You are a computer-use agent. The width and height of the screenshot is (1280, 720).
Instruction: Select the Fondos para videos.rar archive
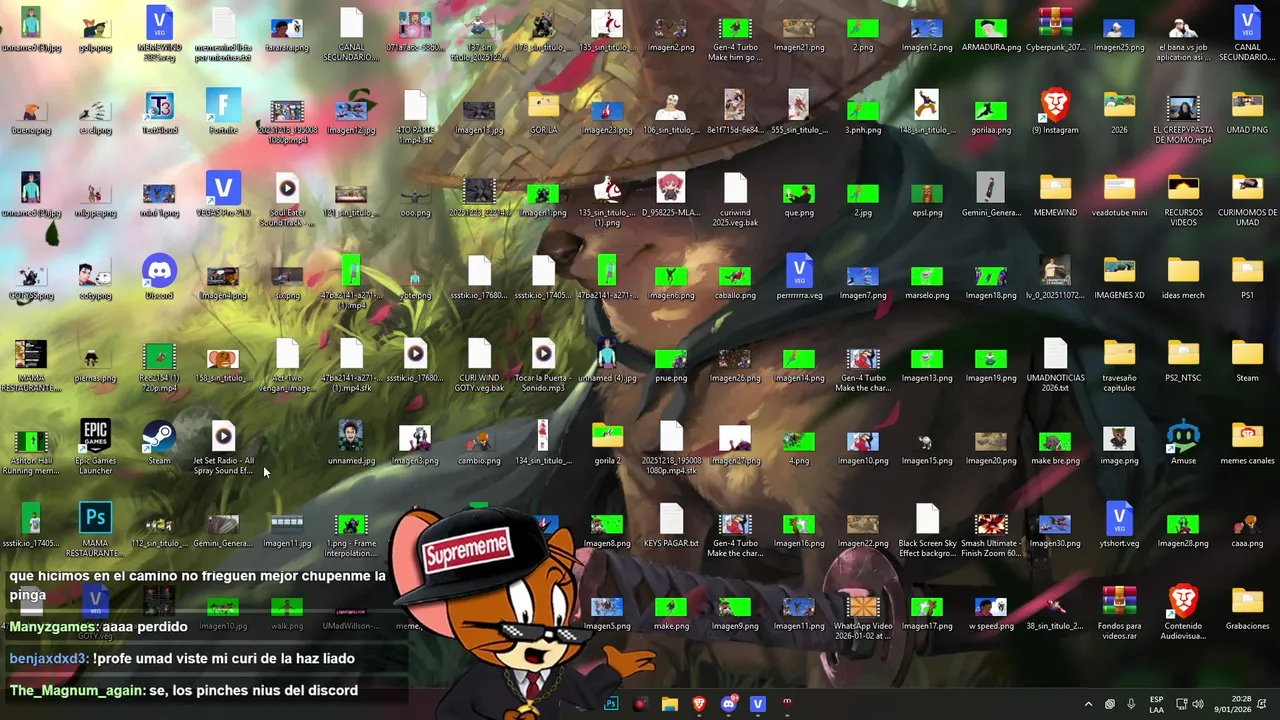point(1119,613)
